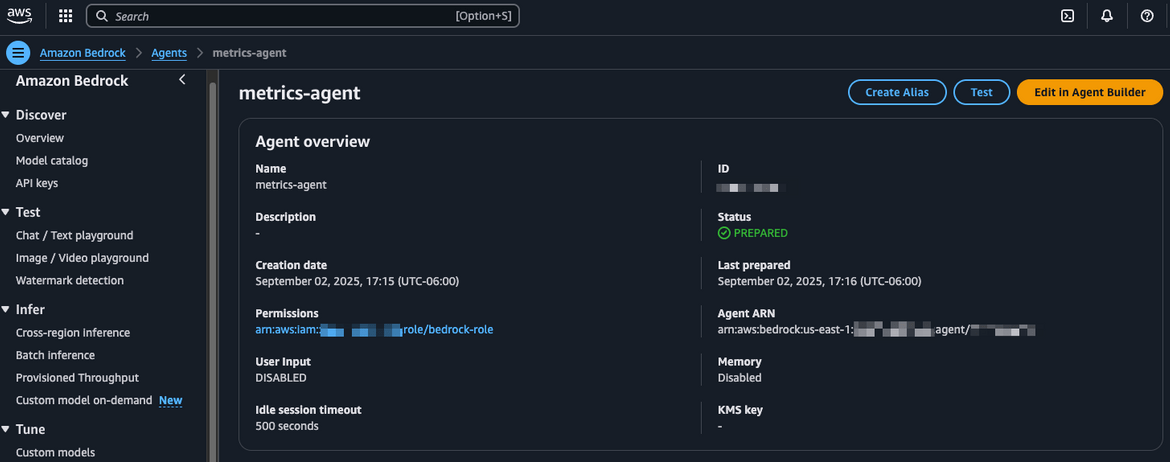This screenshot has width=1170, height=462.
Task: Click the Test button
Action: click(x=981, y=93)
